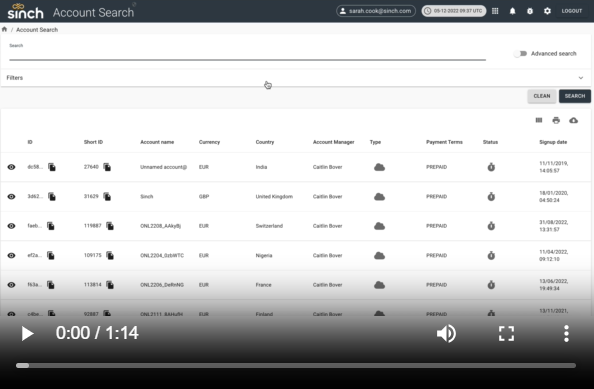
Task: View the Sinch account via eye icon
Action: (x=11, y=197)
